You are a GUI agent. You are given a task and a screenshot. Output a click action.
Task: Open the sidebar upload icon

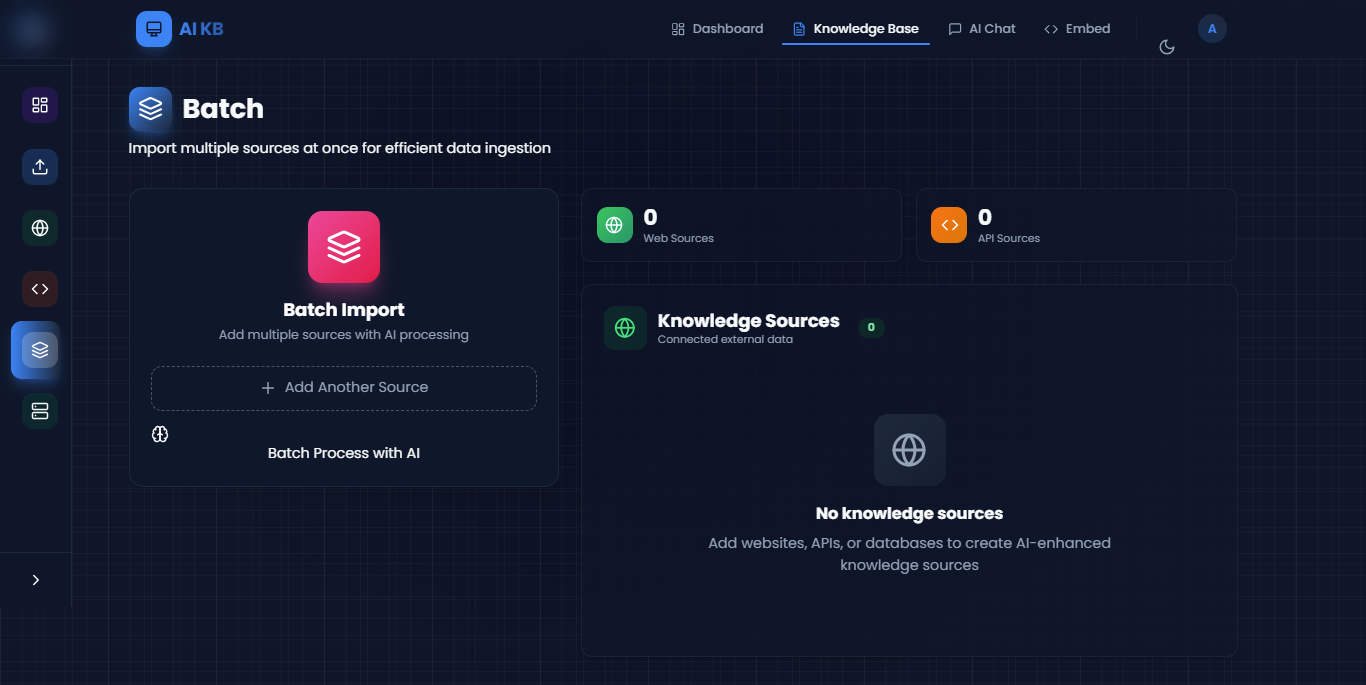click(40, 167)
